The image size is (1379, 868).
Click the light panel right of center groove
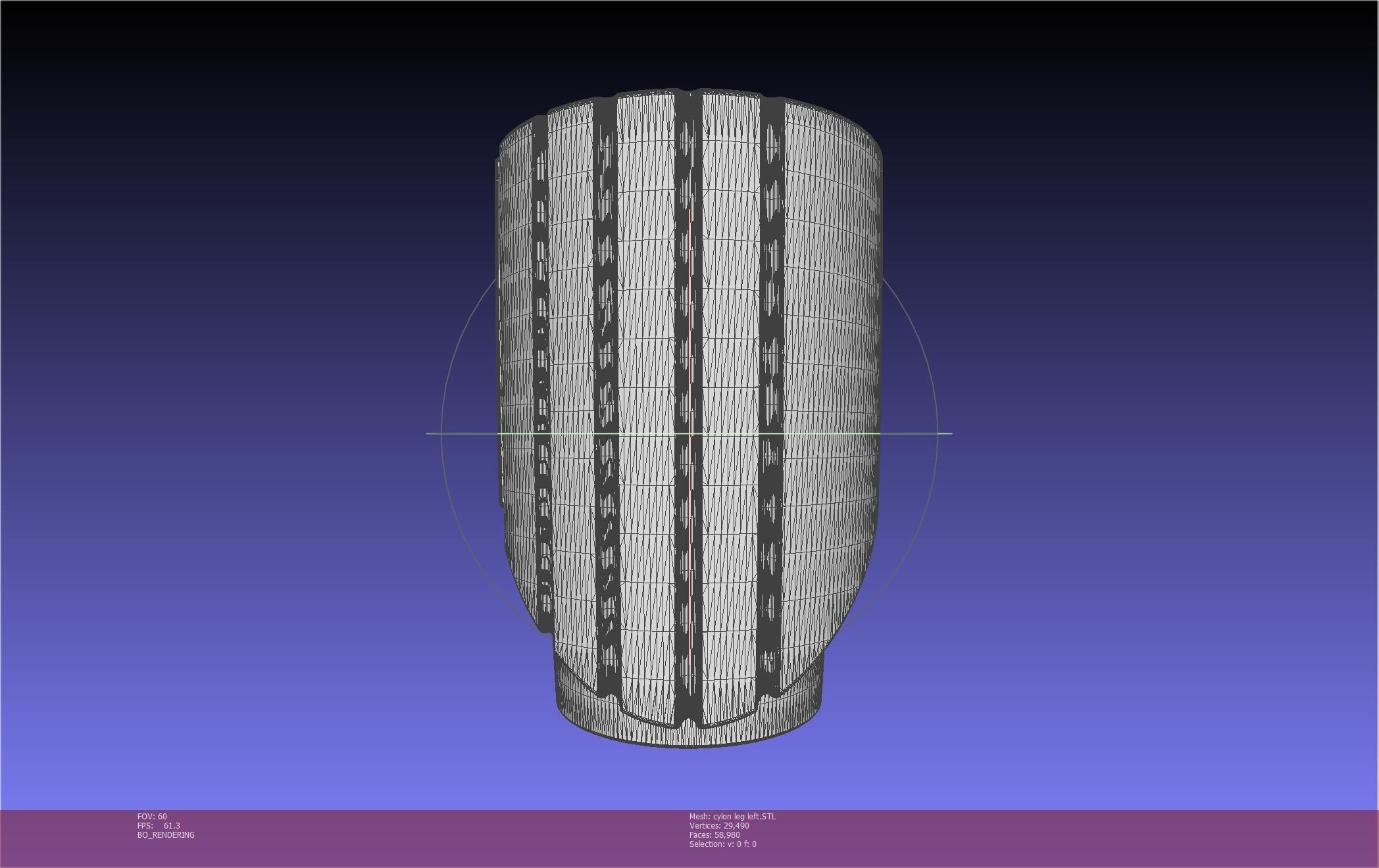[730, 329]
